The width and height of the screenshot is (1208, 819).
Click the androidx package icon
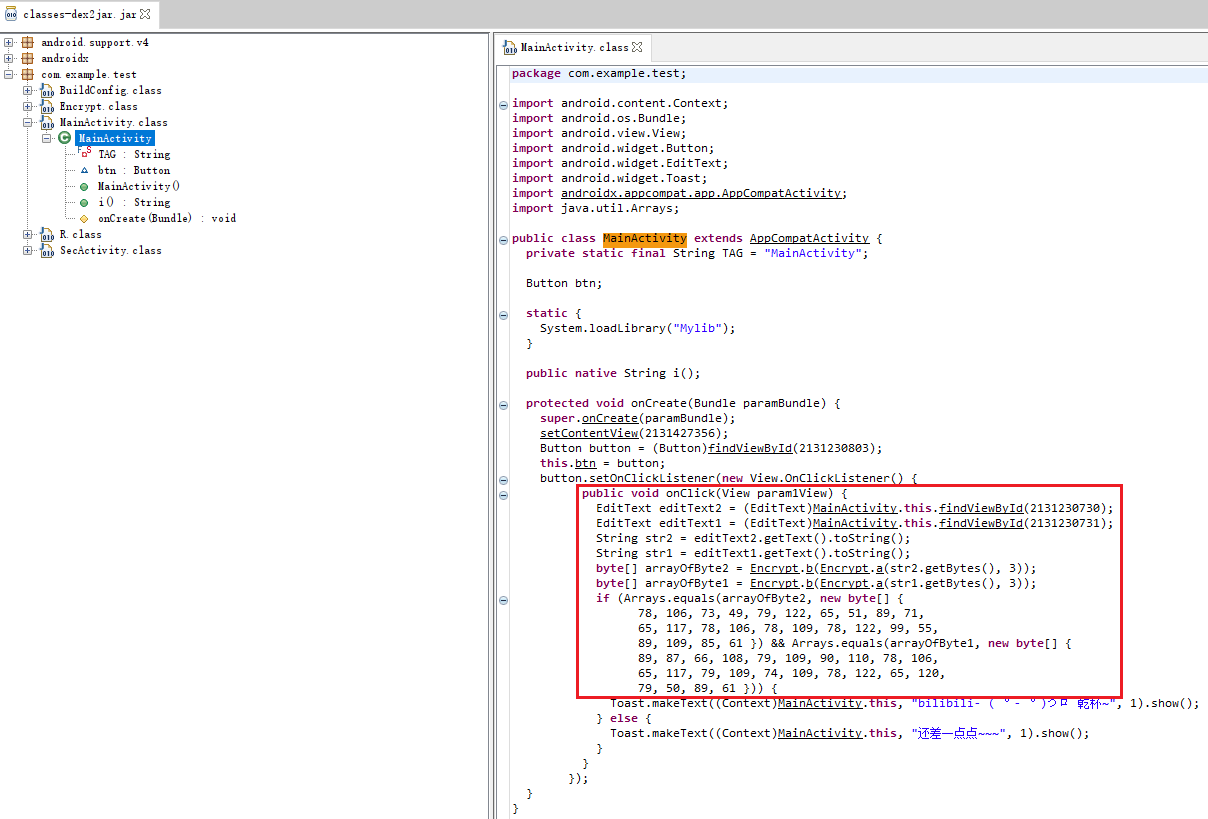(x=27, y=59)
